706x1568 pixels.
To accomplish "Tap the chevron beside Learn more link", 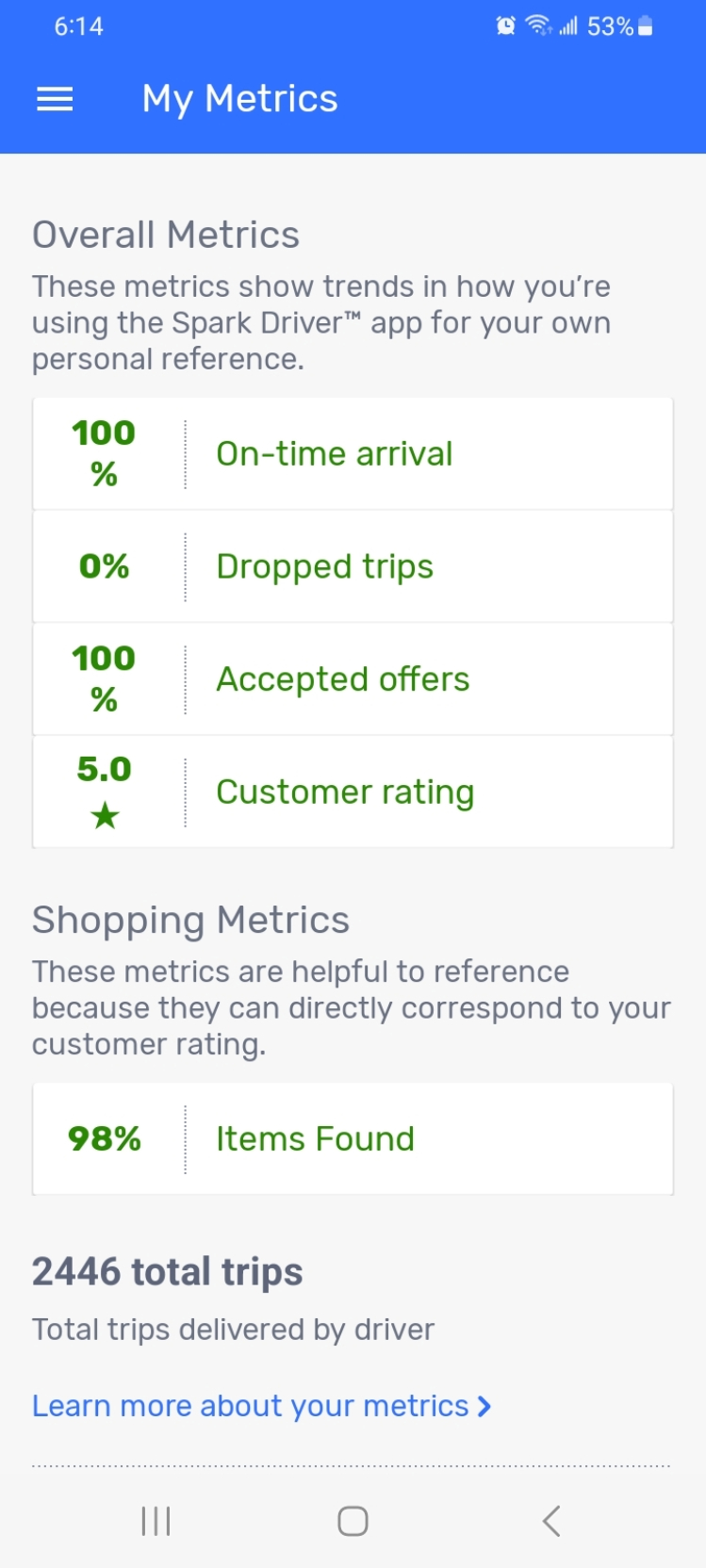I will click(484, 1406).
